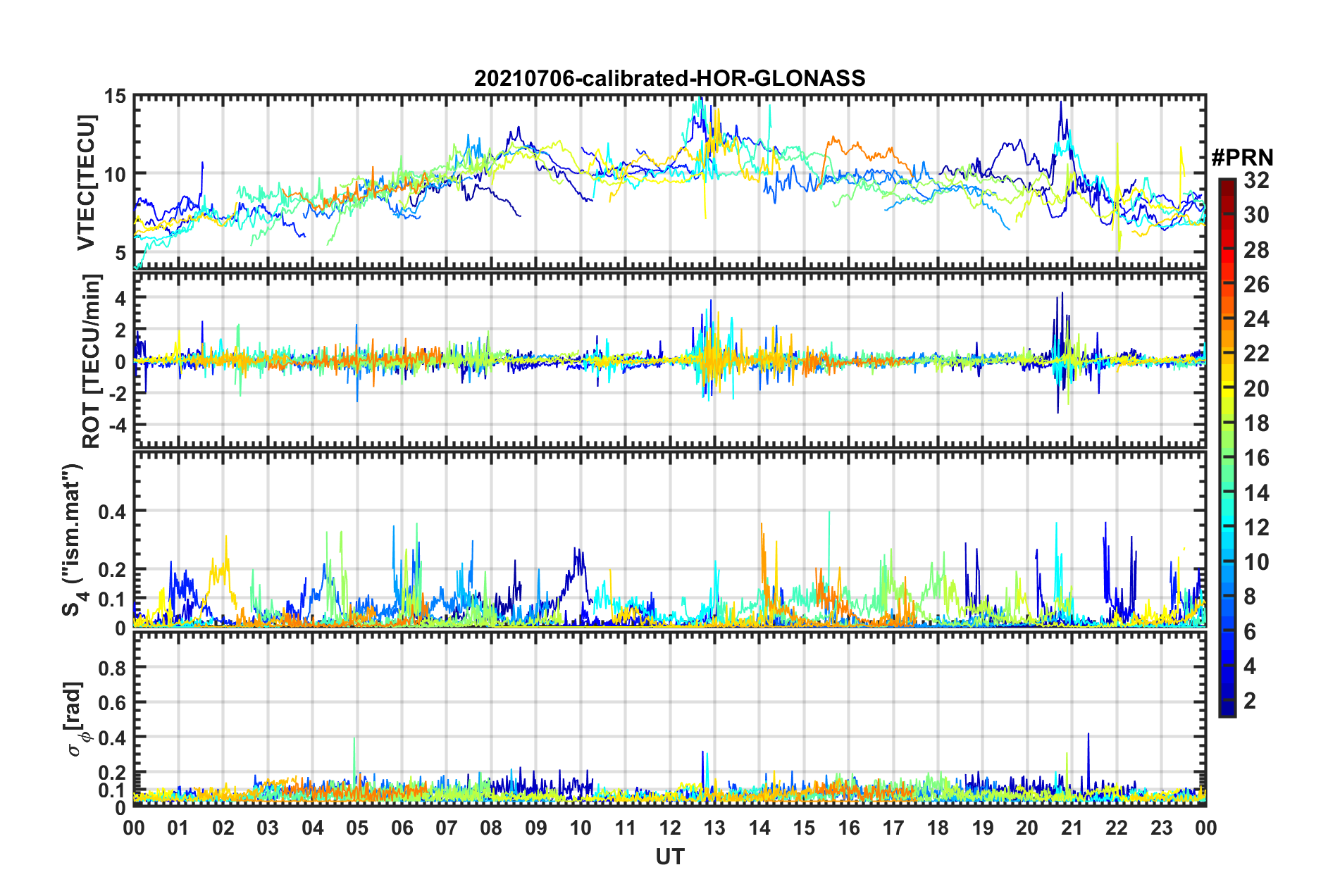1340x896 pixels.
Task: Click the VTEC[TECU] y-axis label
Action: tap(86, 182)
